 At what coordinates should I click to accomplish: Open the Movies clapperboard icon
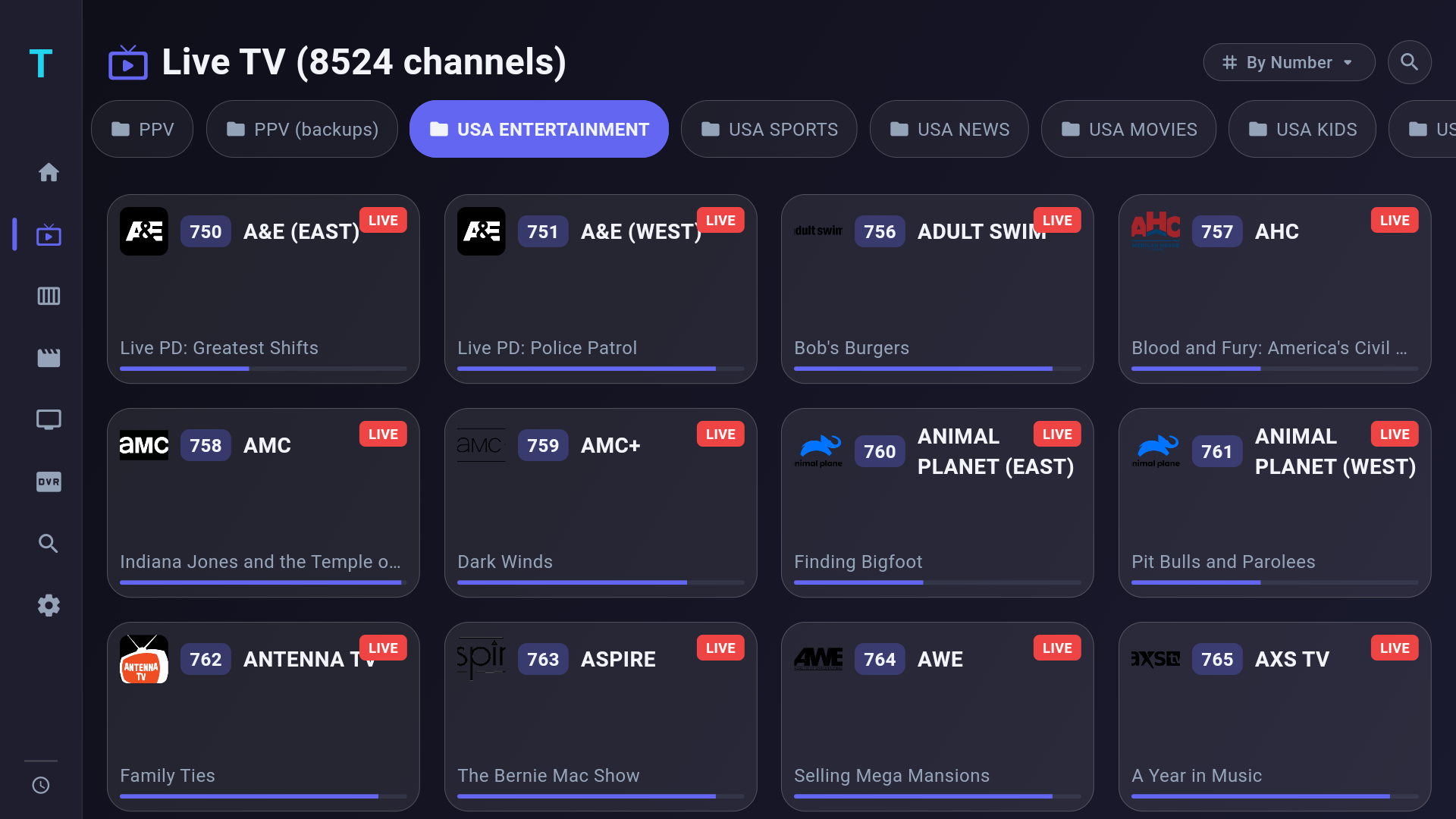click(x=49, y=358)
